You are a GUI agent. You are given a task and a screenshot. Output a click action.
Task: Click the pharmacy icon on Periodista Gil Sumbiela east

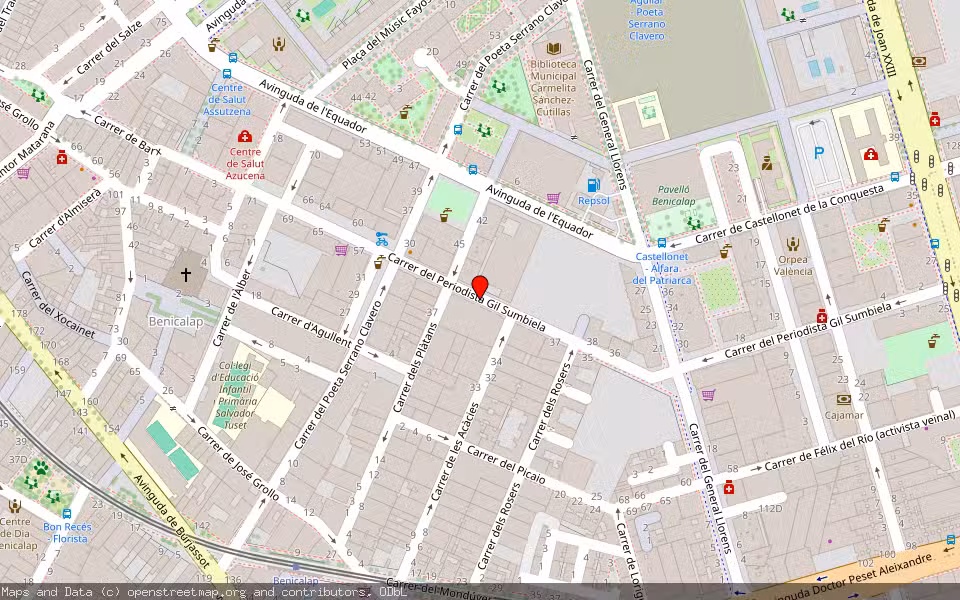coord(822,316)
